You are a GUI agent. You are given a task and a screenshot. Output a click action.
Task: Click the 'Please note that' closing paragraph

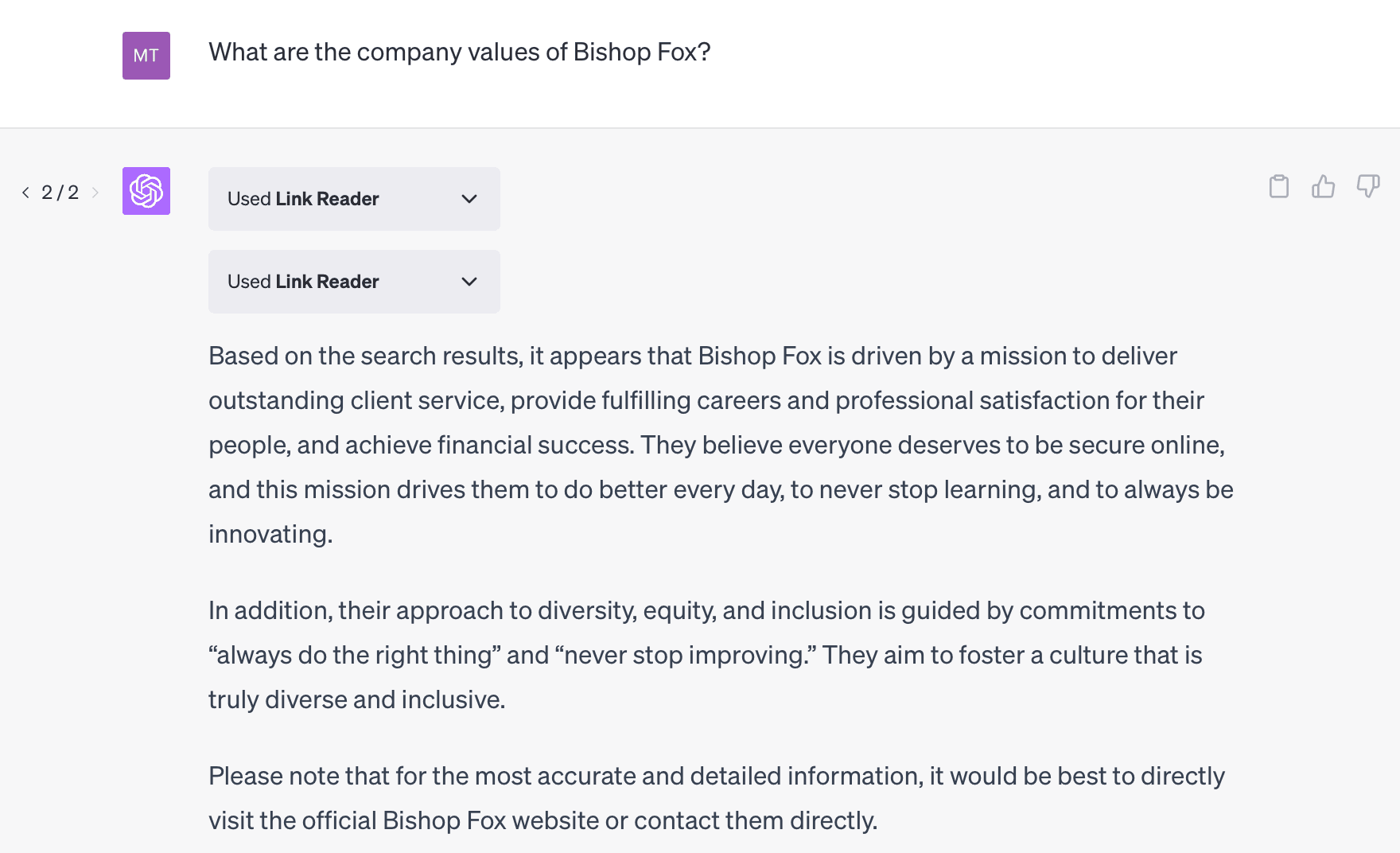click(717, 798)
